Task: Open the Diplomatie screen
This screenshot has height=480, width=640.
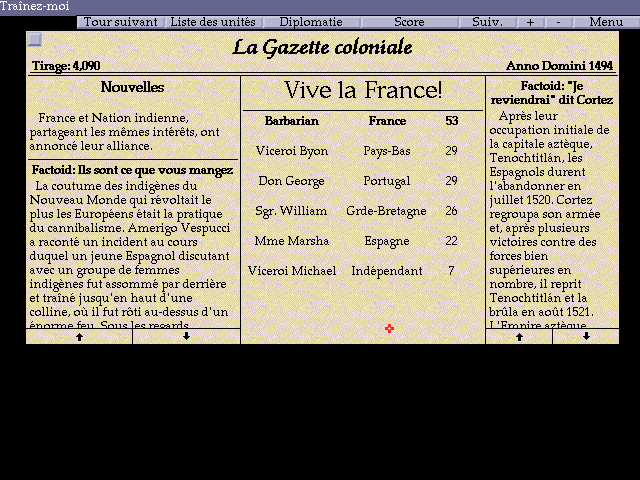Action: [311, 22]
